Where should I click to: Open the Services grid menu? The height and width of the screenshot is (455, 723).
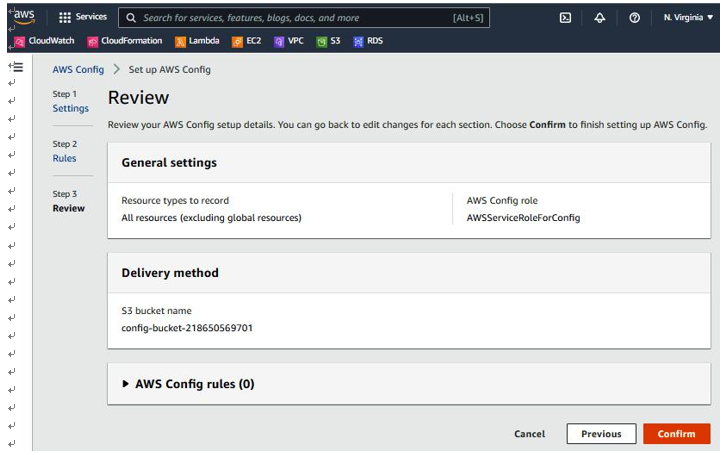83,17
